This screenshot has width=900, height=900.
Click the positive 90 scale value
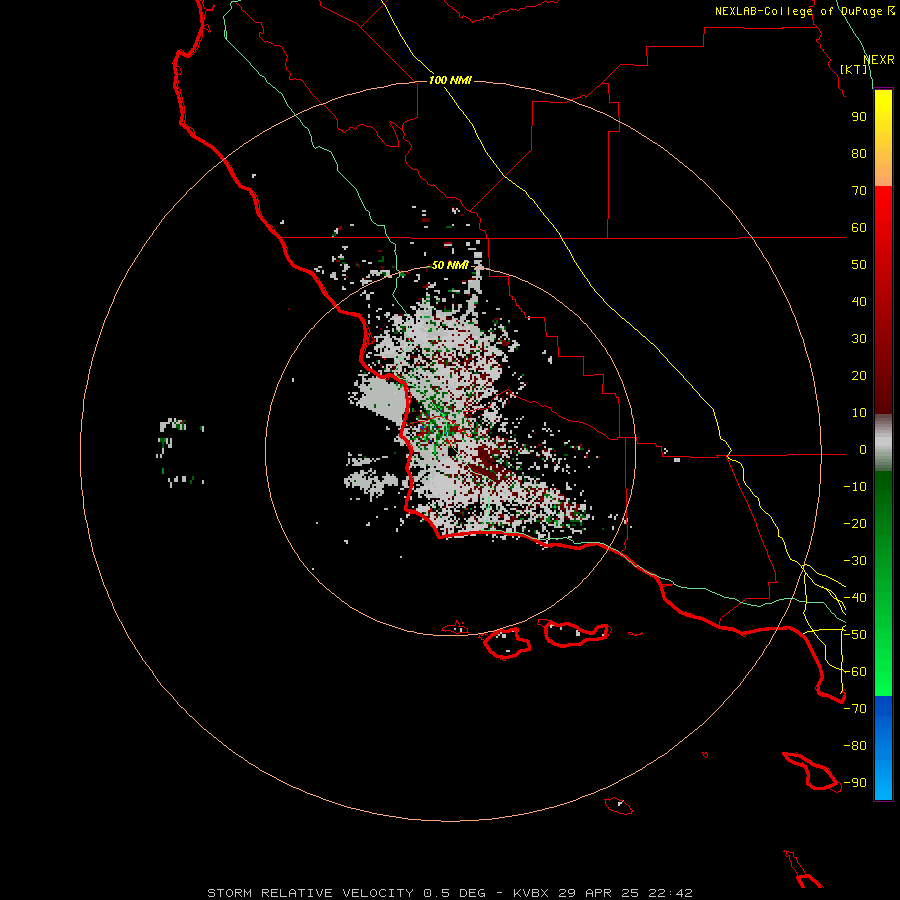859,117
